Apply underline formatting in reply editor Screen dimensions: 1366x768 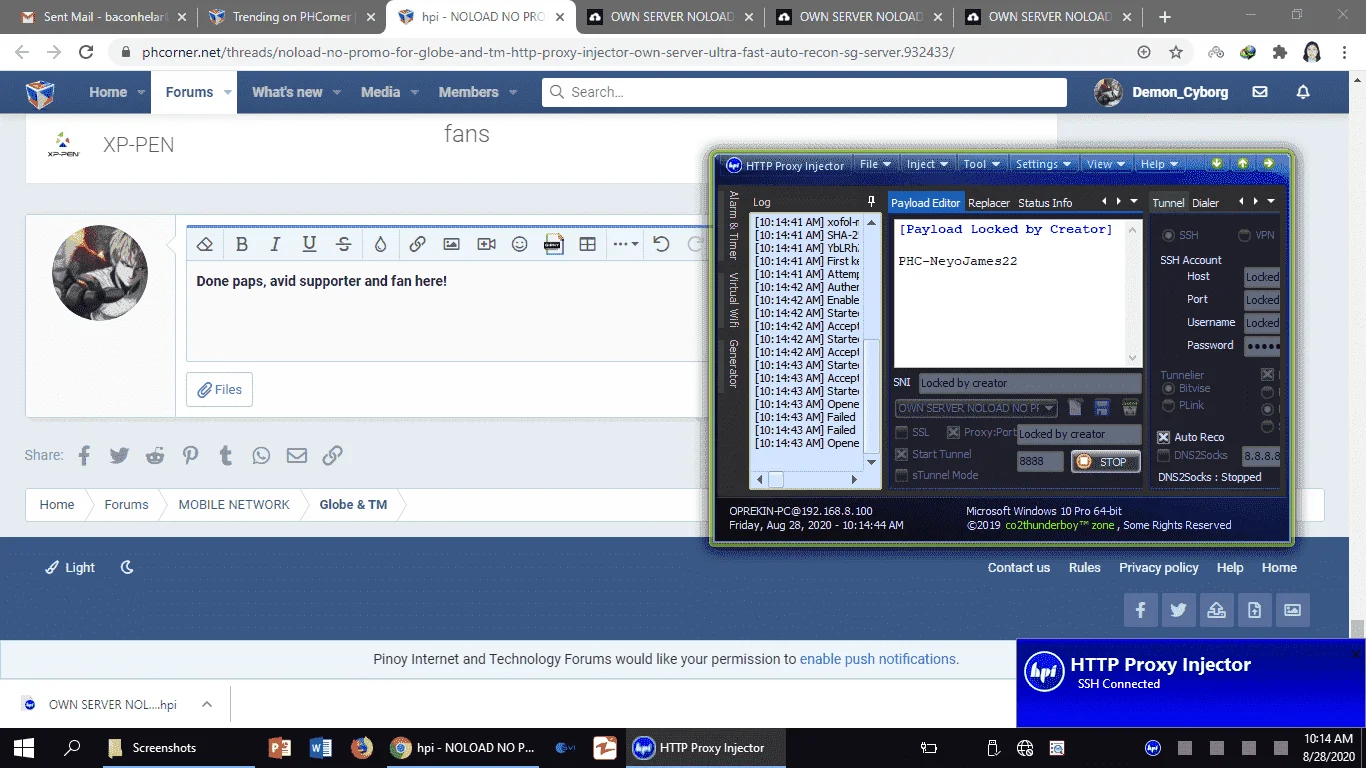pyautogui.click(x=309, y=244)
